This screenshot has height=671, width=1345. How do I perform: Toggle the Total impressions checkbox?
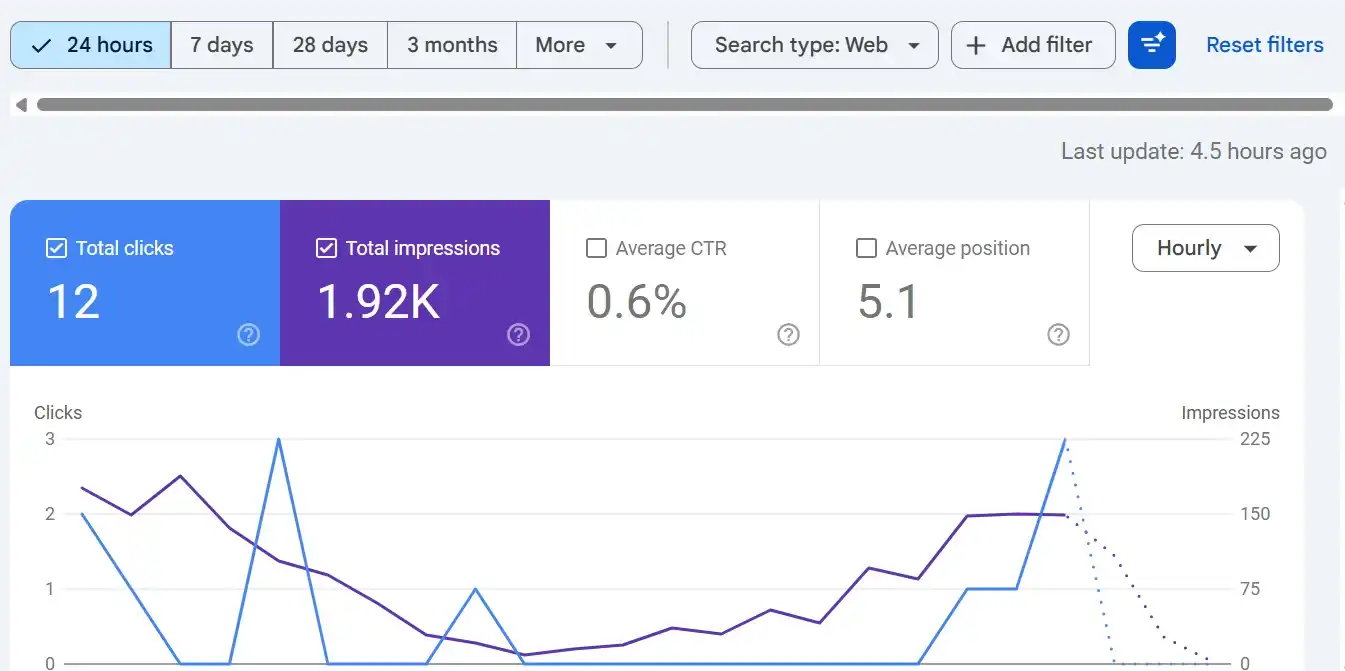(326, 248)
